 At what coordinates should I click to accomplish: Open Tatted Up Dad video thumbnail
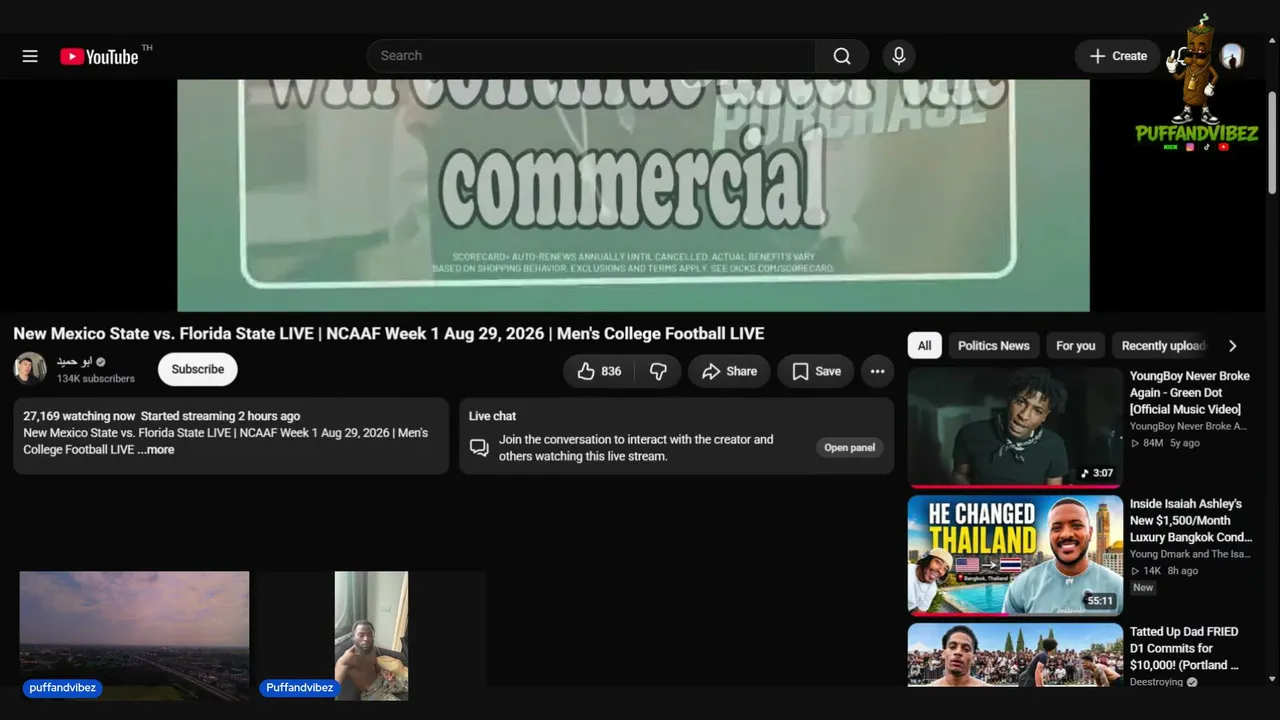[1015, 655]
